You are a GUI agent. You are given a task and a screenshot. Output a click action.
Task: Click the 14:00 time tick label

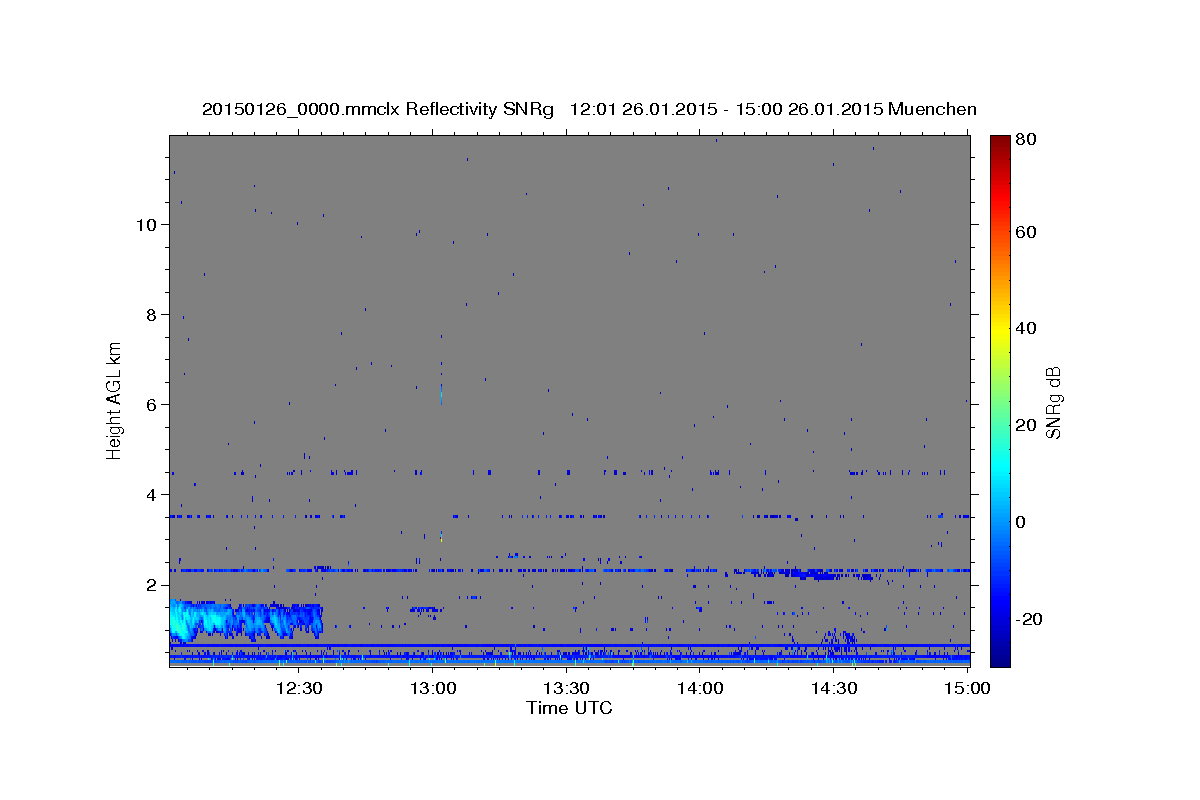701,689
